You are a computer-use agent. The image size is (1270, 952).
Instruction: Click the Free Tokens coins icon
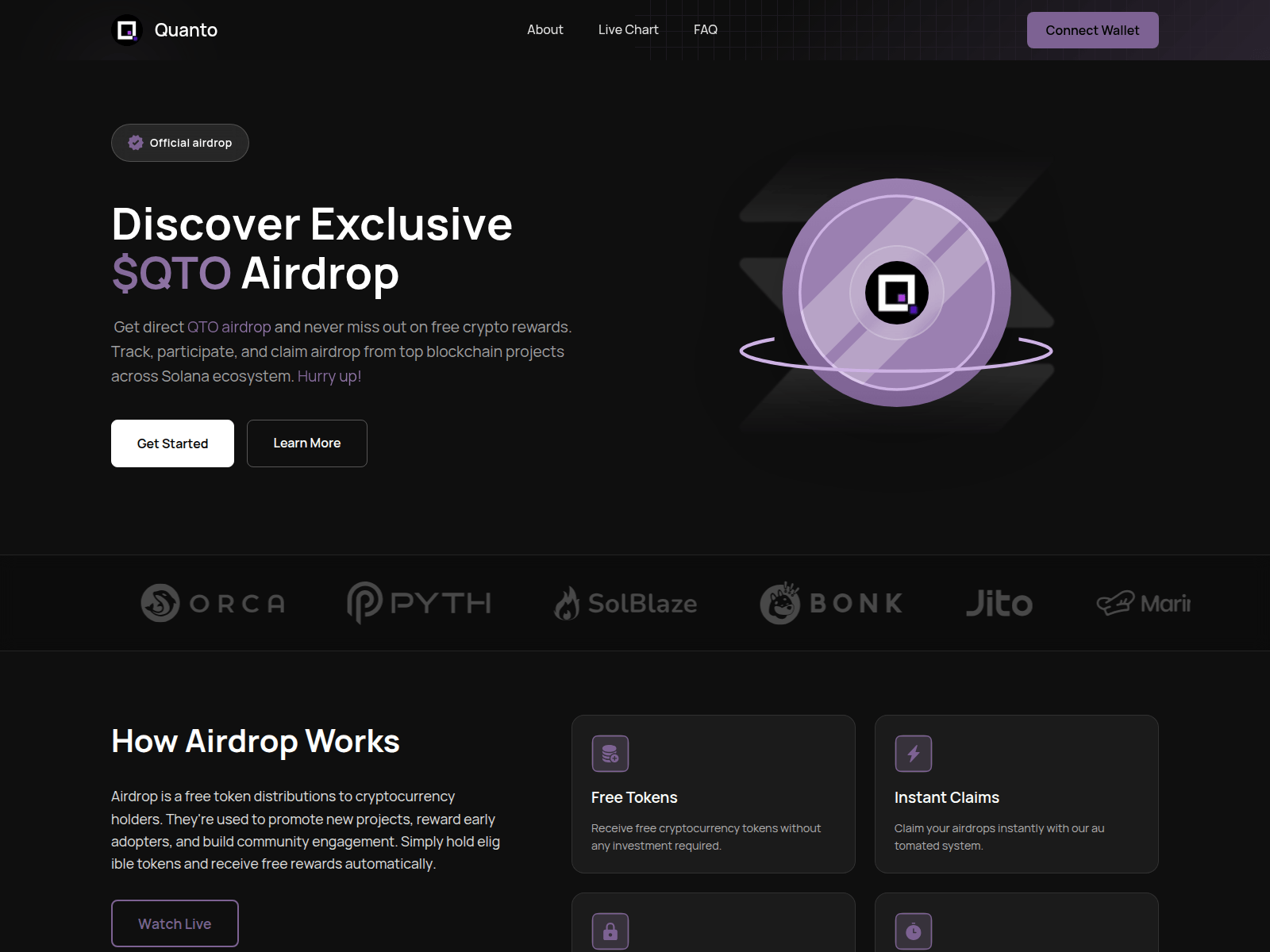(610, 753)
